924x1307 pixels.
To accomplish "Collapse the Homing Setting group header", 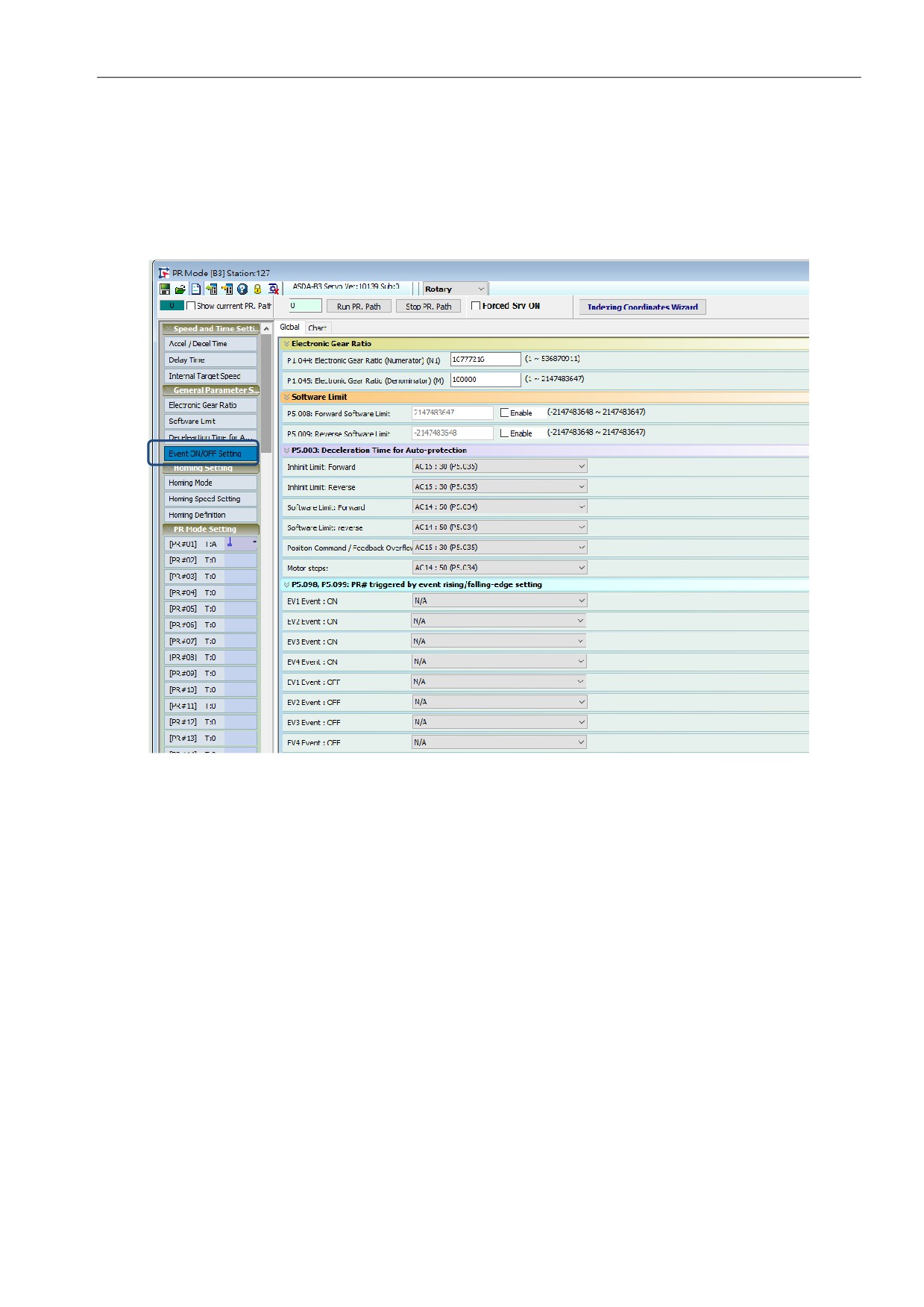I will [x=211, y=468].
